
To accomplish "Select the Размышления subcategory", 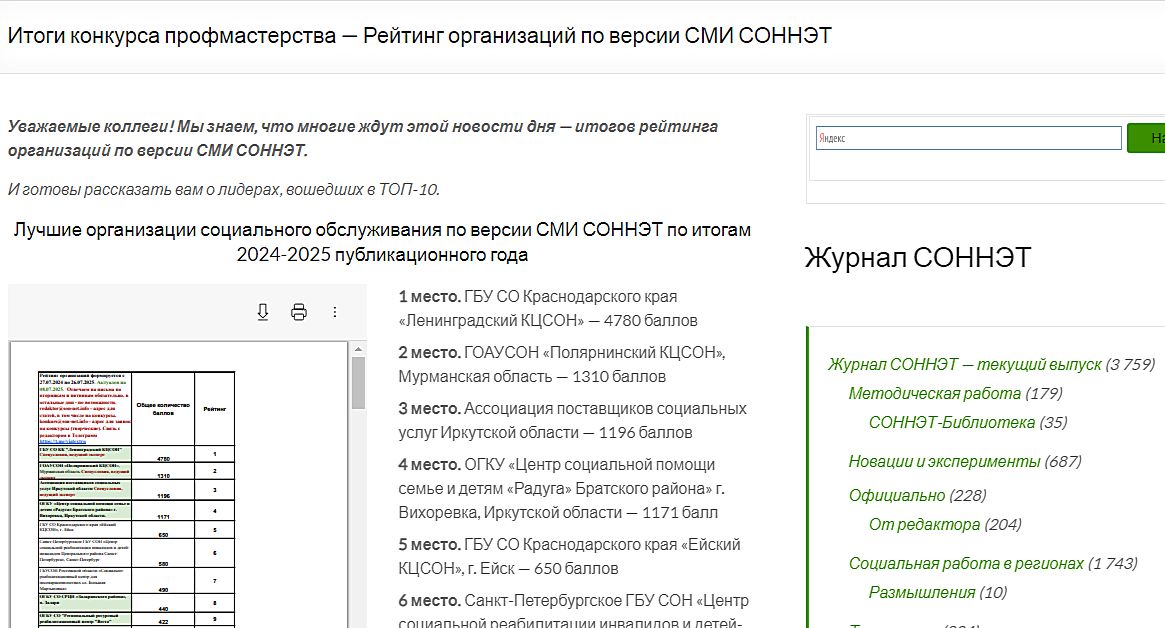I will (921, 592).
